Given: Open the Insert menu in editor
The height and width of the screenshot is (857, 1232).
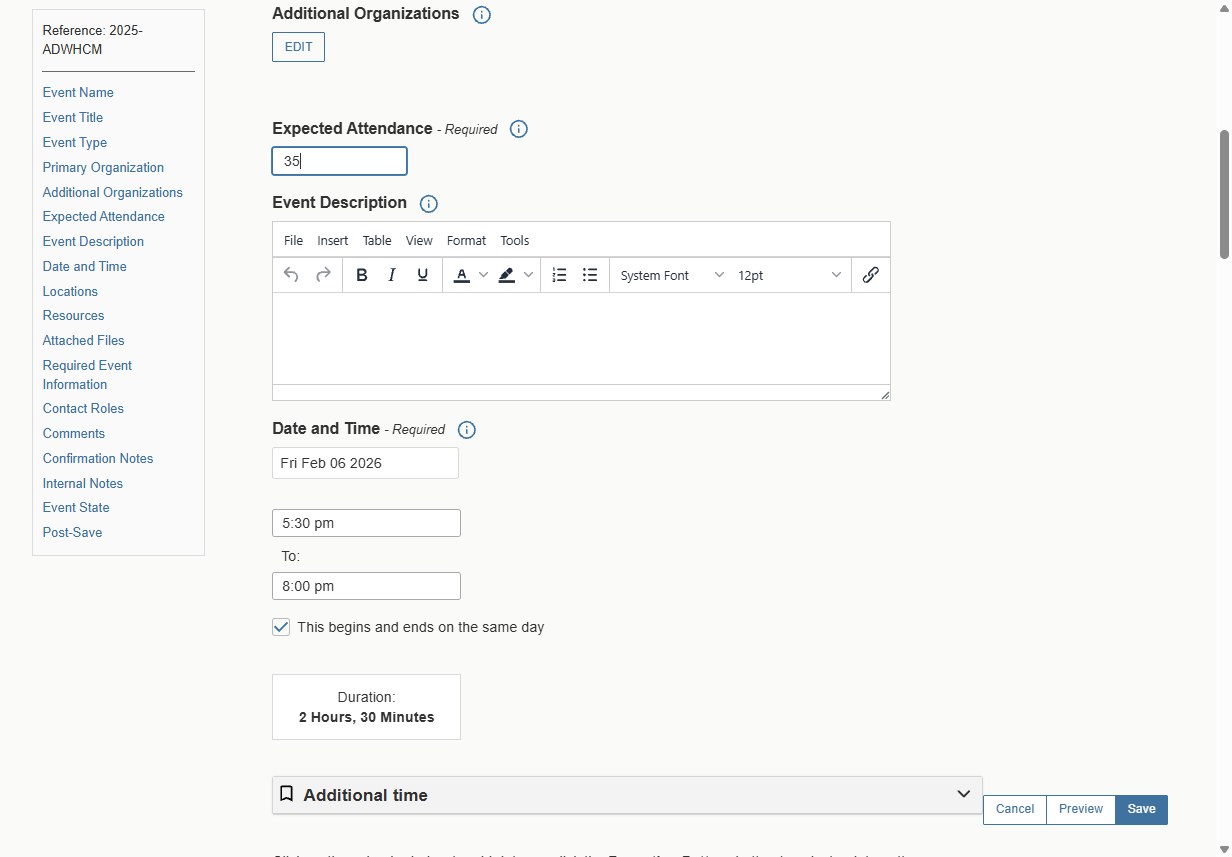Looking at the screenshot, I should click(x=333, y=240).
